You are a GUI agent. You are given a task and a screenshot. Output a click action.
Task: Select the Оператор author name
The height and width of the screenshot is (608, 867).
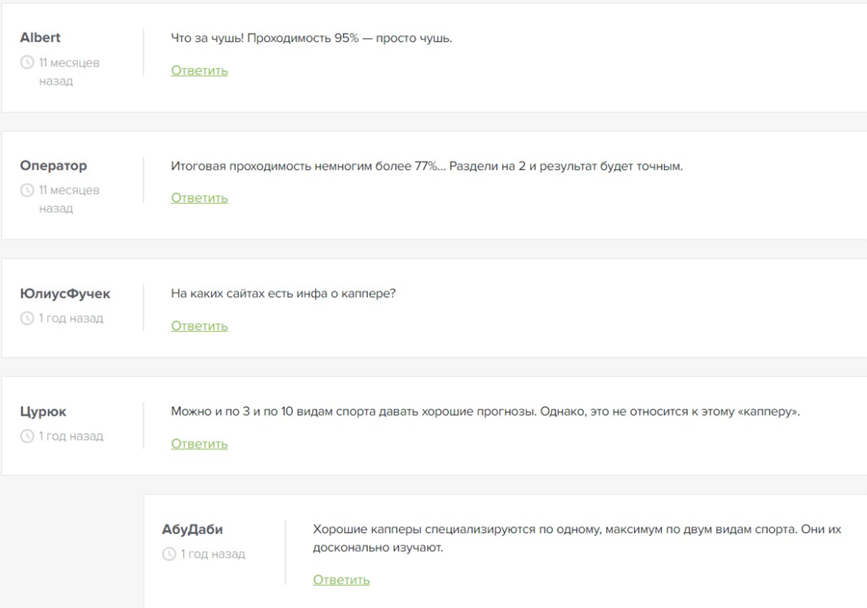pyautogui.click(x=53, y=166)
